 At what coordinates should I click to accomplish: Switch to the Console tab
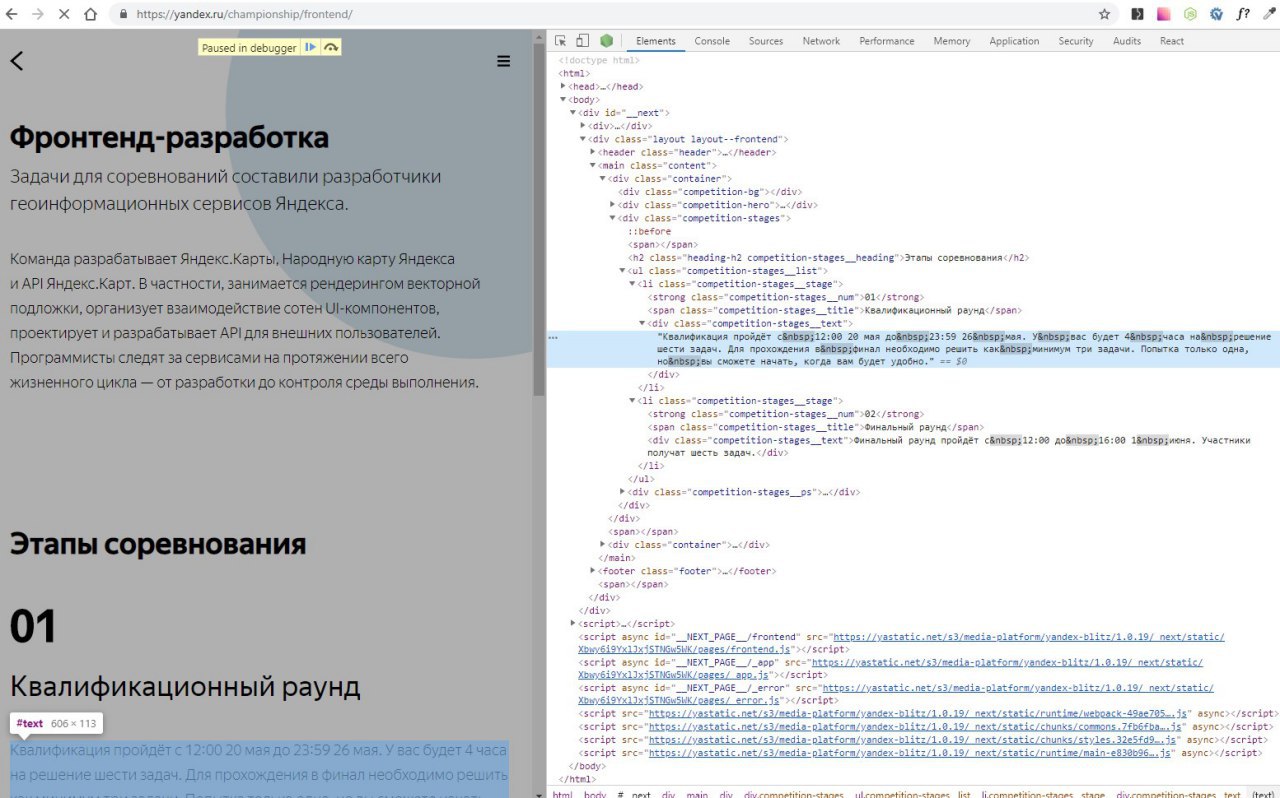[712, 41]
